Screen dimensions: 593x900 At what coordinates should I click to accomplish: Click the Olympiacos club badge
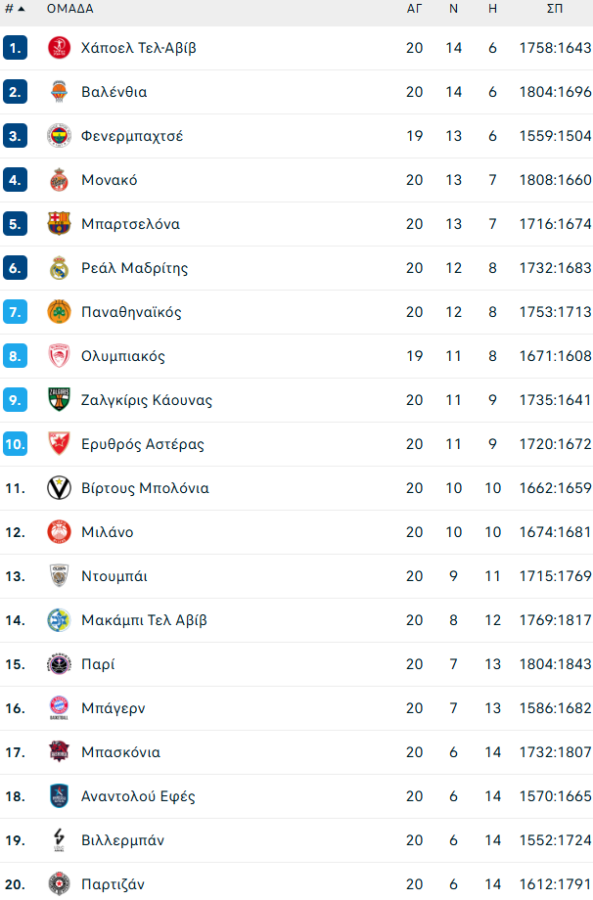[x=57, y=355]
